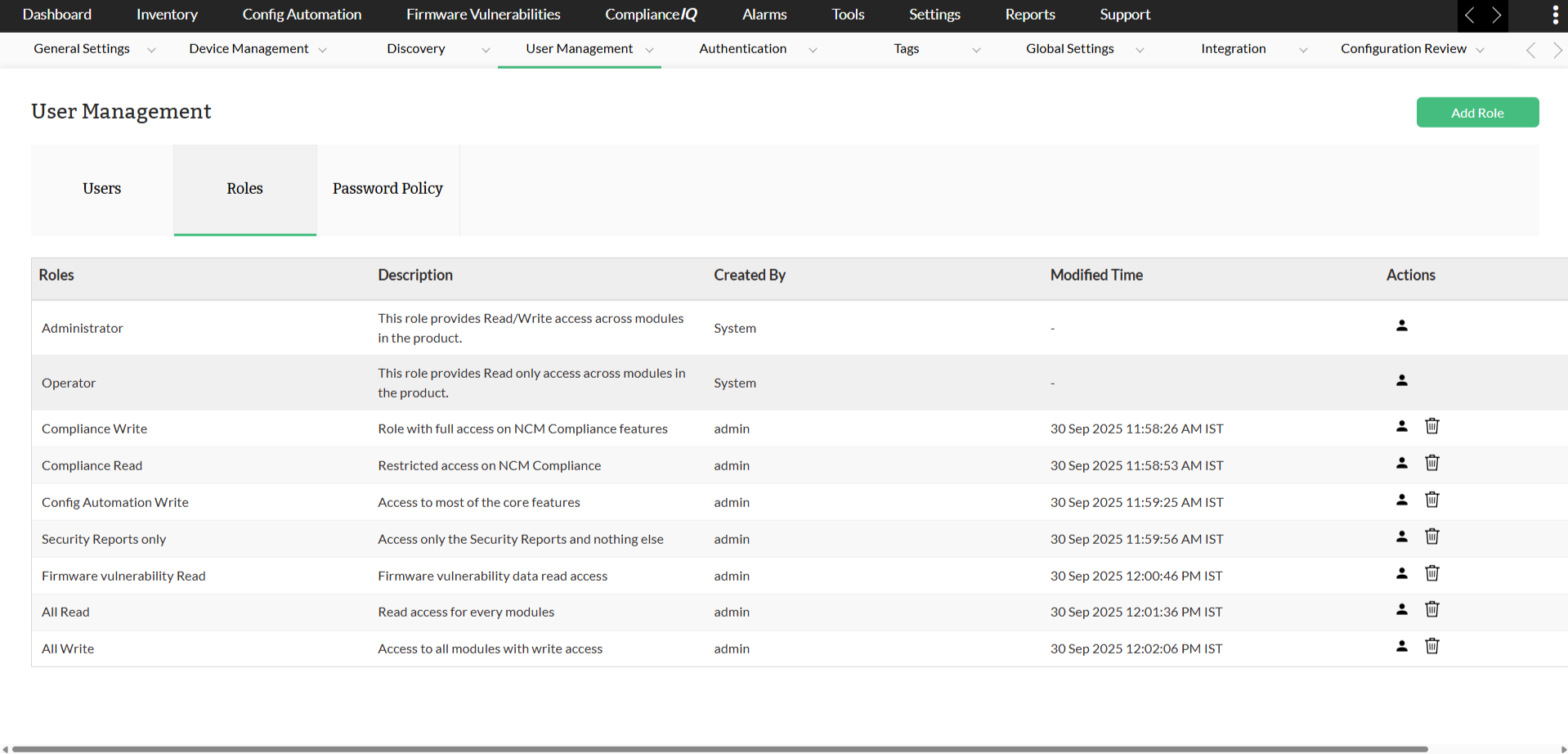Click the user icon for Compliance Write
The width and height of the screenshot is (1568, 754).
click(1401, 426)
